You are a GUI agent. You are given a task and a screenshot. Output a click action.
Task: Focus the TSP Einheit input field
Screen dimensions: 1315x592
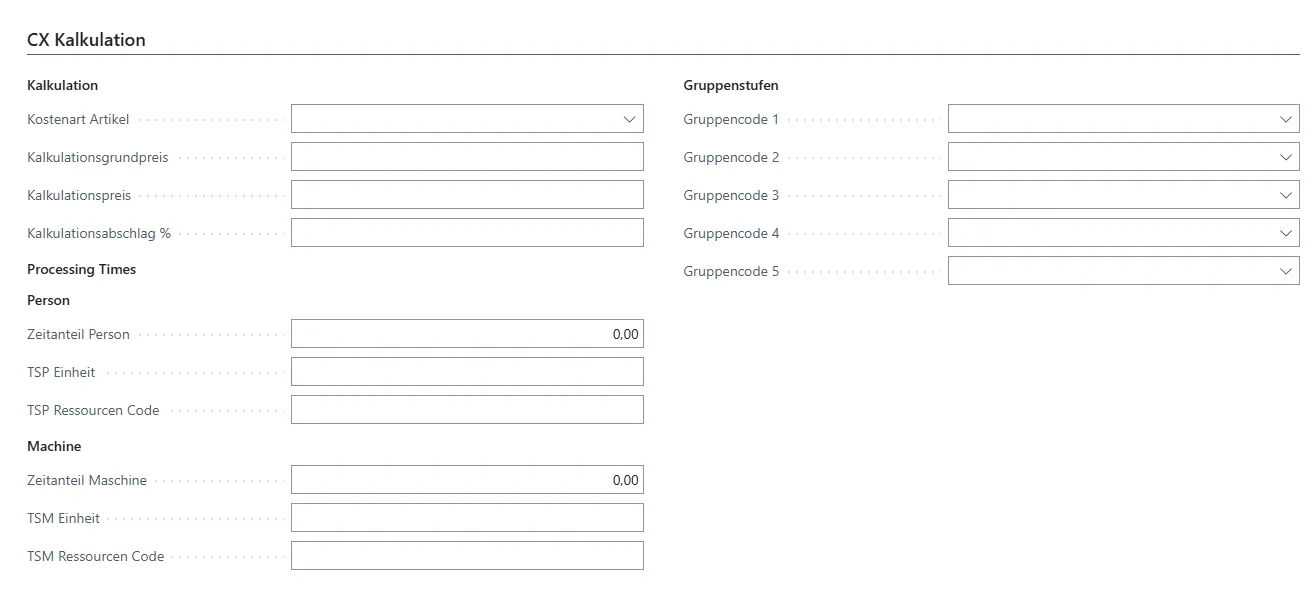(467, 372)
